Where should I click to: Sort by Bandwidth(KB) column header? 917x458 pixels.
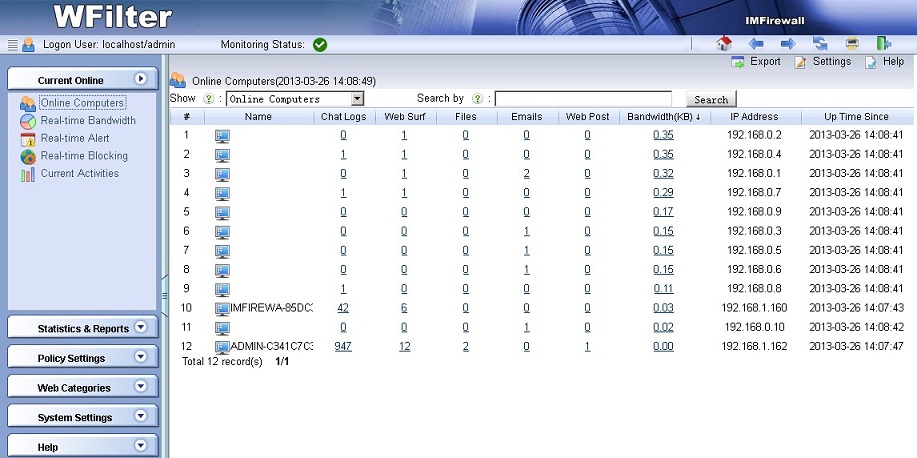(664, 116)
